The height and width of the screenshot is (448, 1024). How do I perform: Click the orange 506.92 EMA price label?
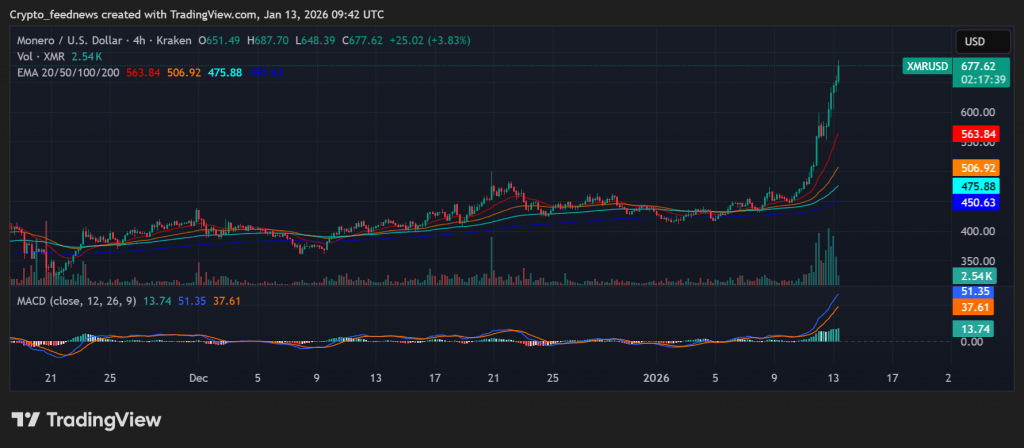pyautogui.click(x=976, y=168)
